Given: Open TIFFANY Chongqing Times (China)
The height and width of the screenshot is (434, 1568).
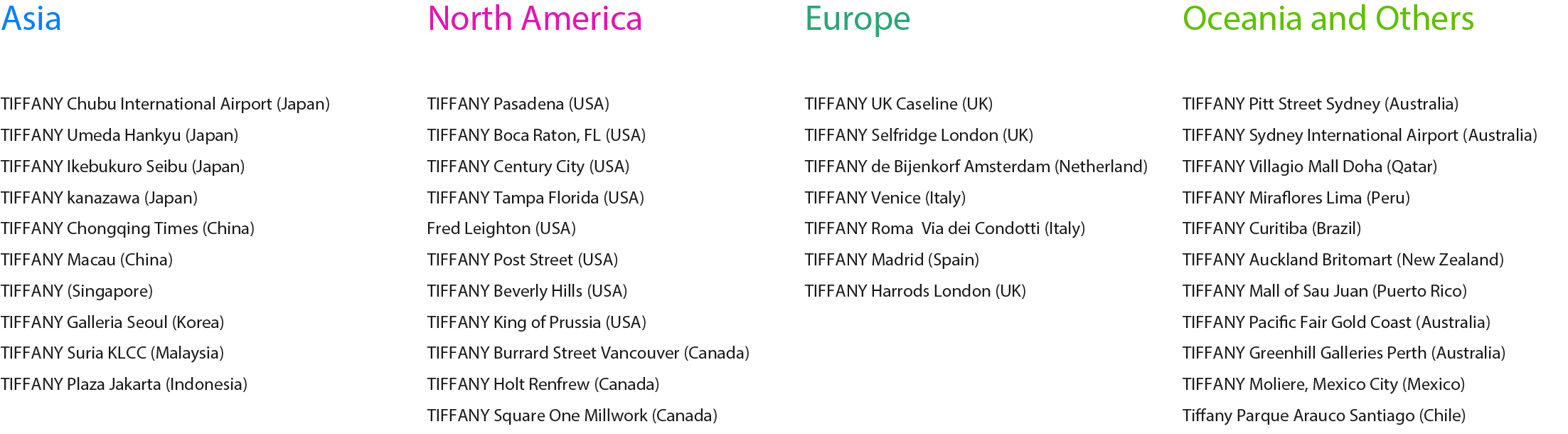Looking at the screenshot, I should click(x=127, y=228).
